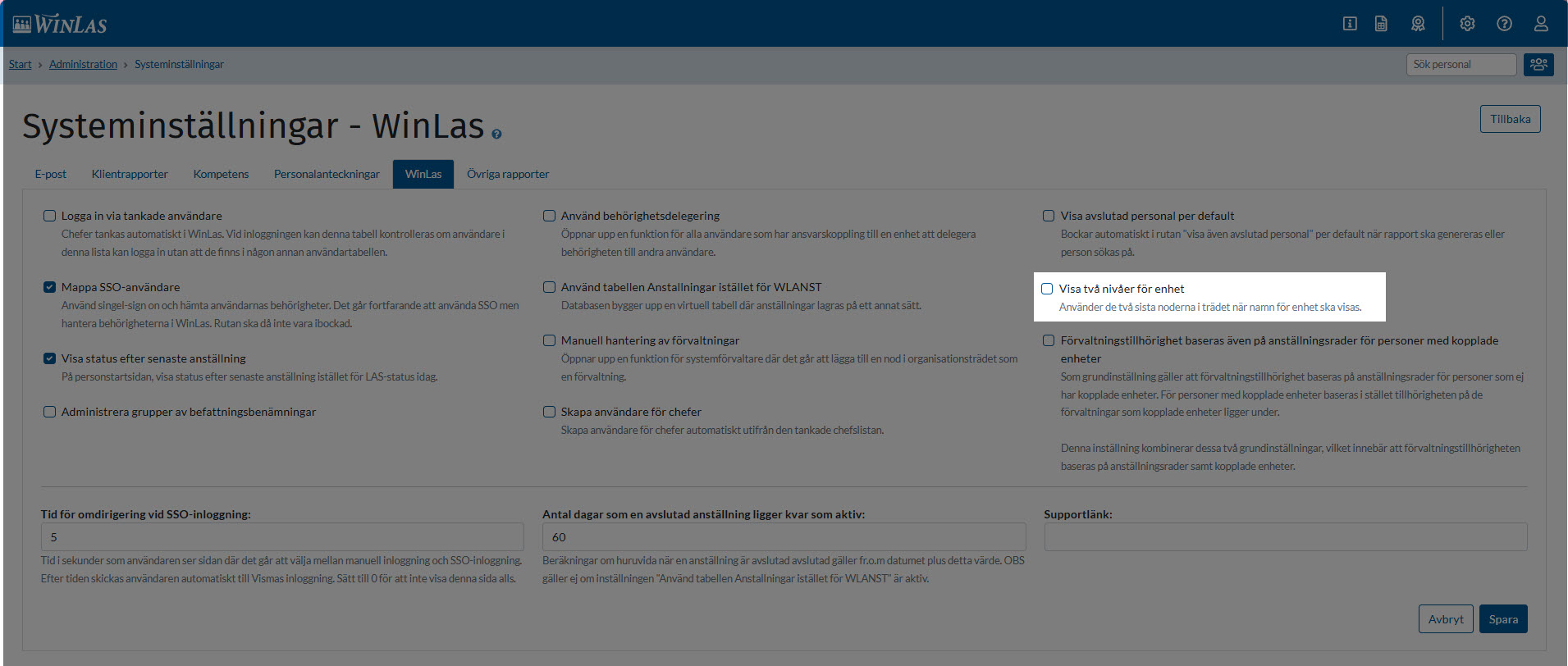
Task: Click the help question mark icon
Action: tap(1504, 24)
